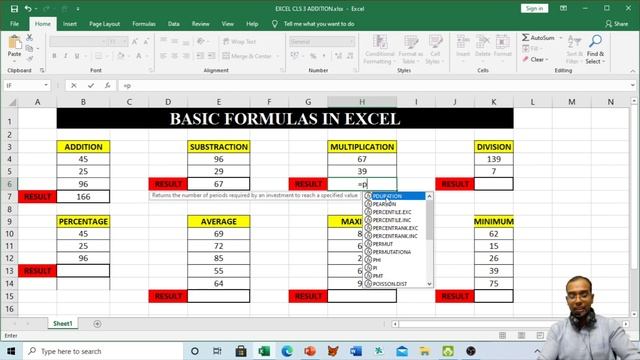Expand AutoSum dropdown arrow

(561, 38)
